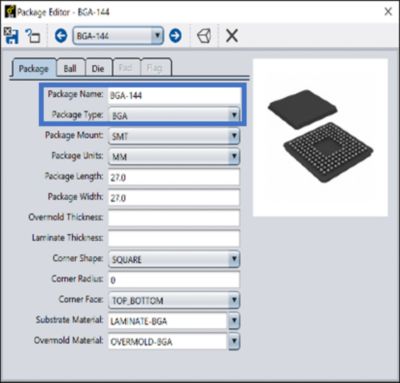The height and width of the screenshot is (383, 400).
Task: Click the Corner Shape label text
Action: point(78,258)
